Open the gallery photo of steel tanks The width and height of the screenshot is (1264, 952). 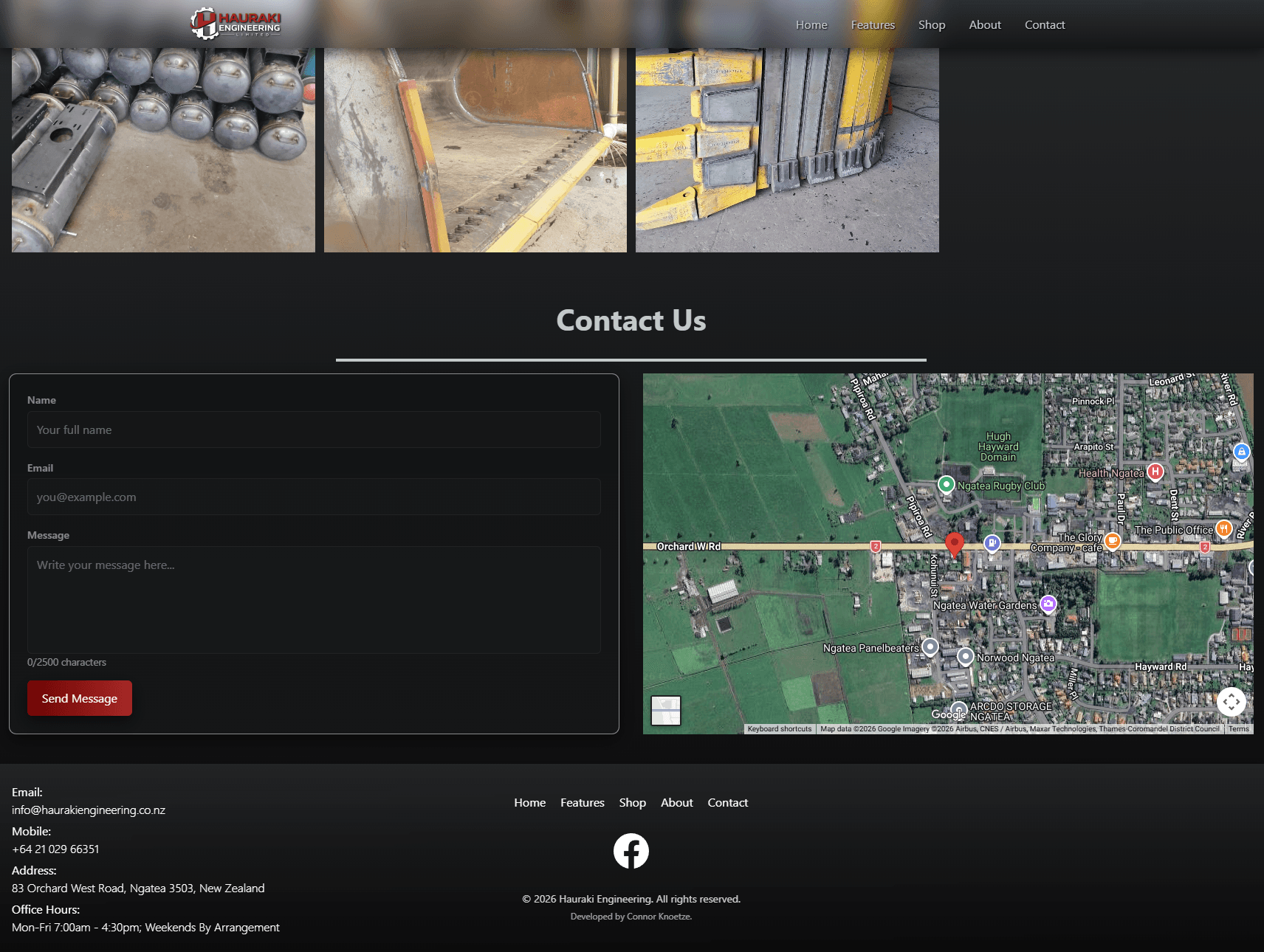click(163, 151)
